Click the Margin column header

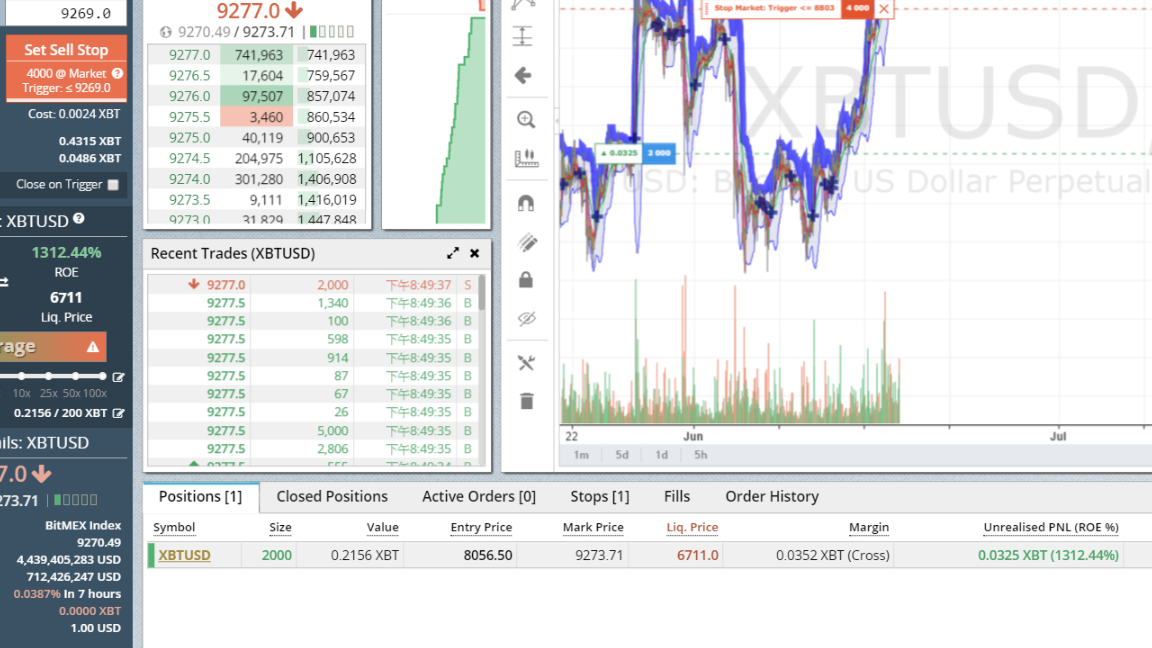tap(869, 528)
